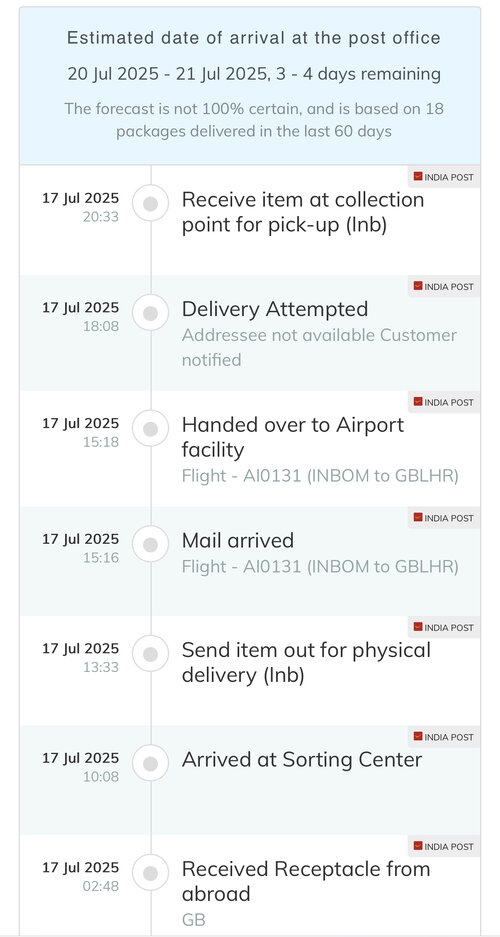The height and width of the screenshot is (937, 500).
Task: Click the Addressee not available note
Action: (x=319, y=347)
